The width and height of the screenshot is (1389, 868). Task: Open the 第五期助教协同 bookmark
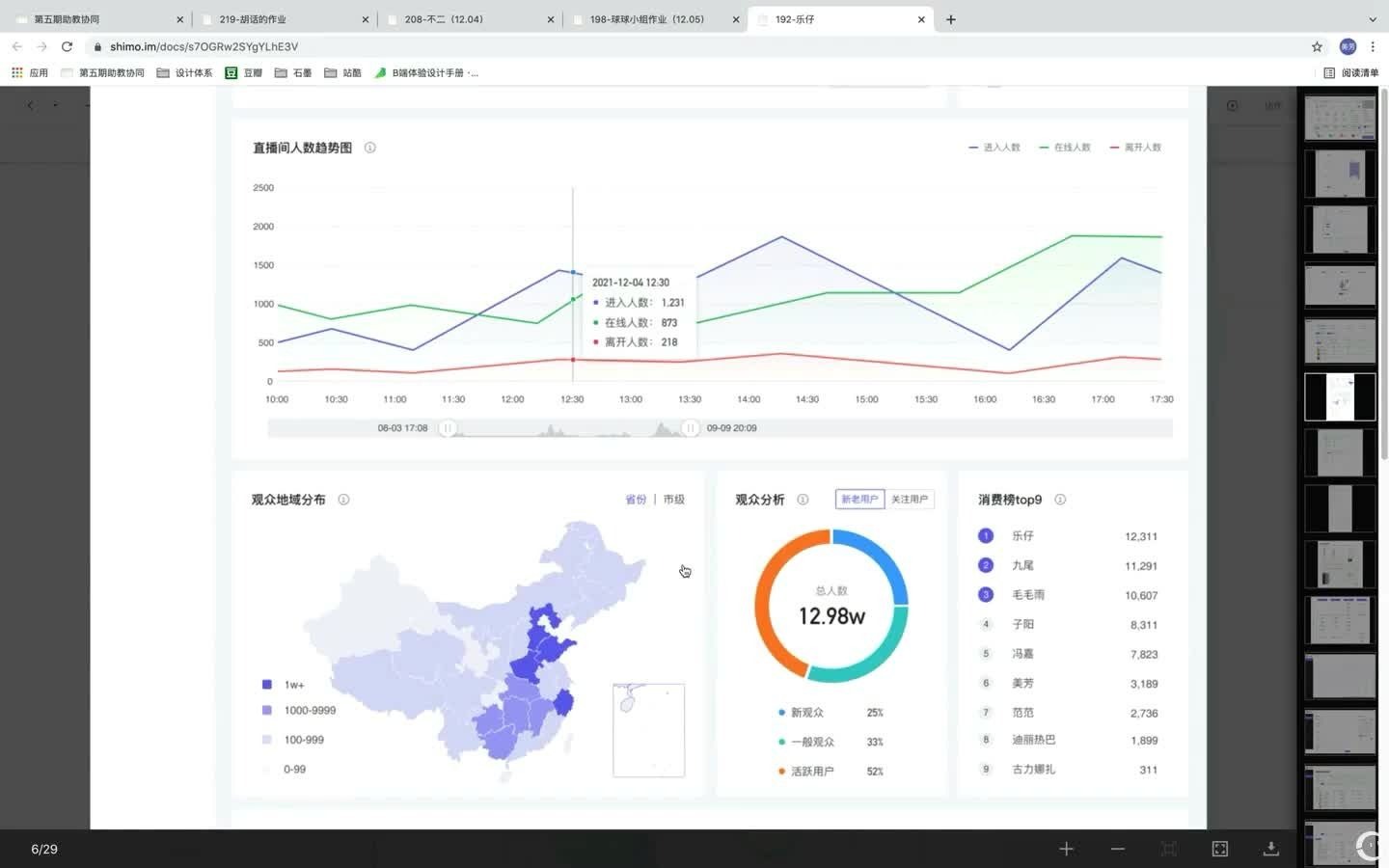coord(102,72)
